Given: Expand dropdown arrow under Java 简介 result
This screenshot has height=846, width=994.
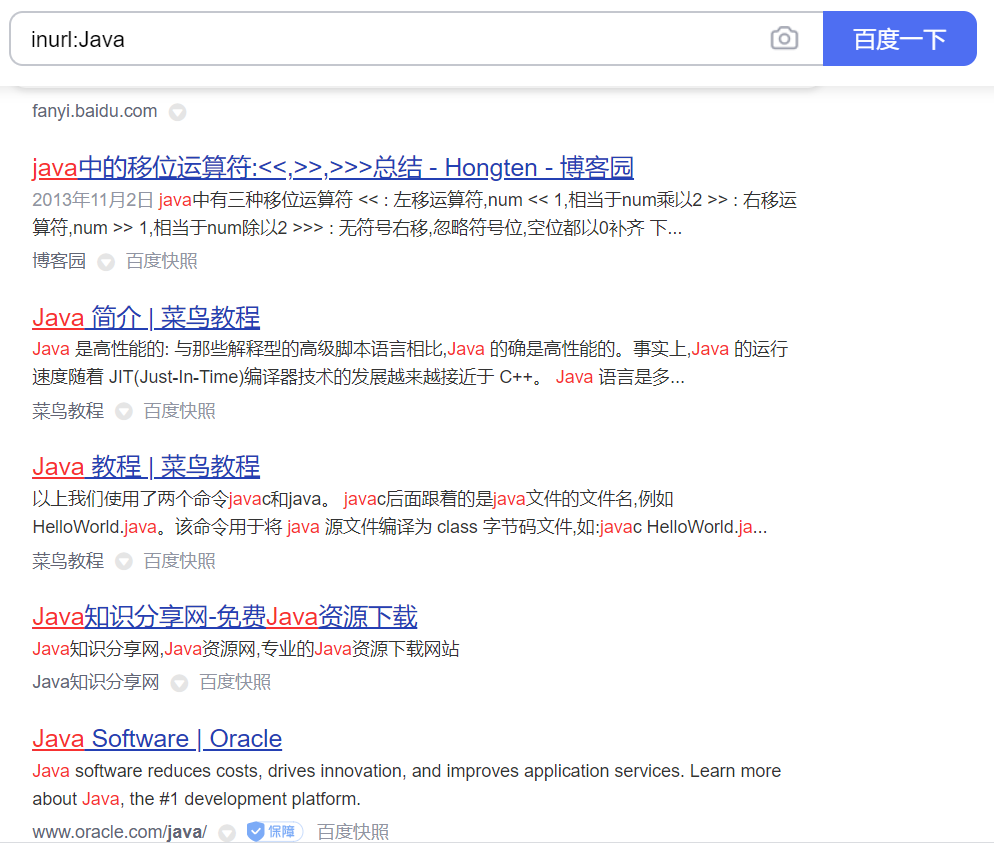Looking at the screenshot, I should 124,411.
